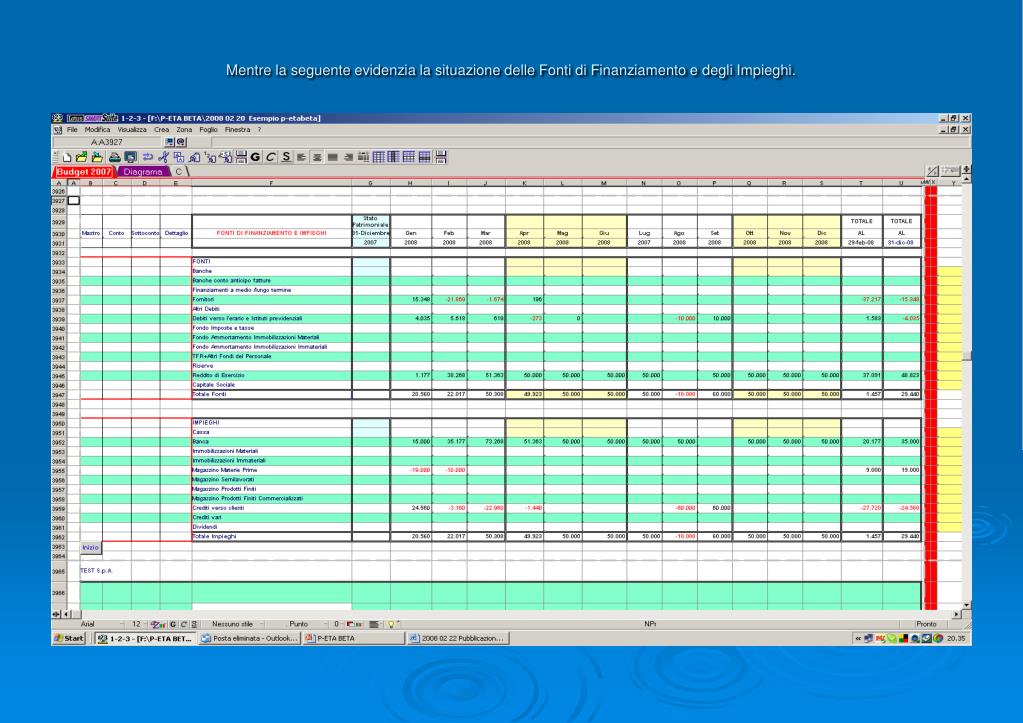Open the font size 12 selector
1023x723 pixels.
[x=137, y=624]
